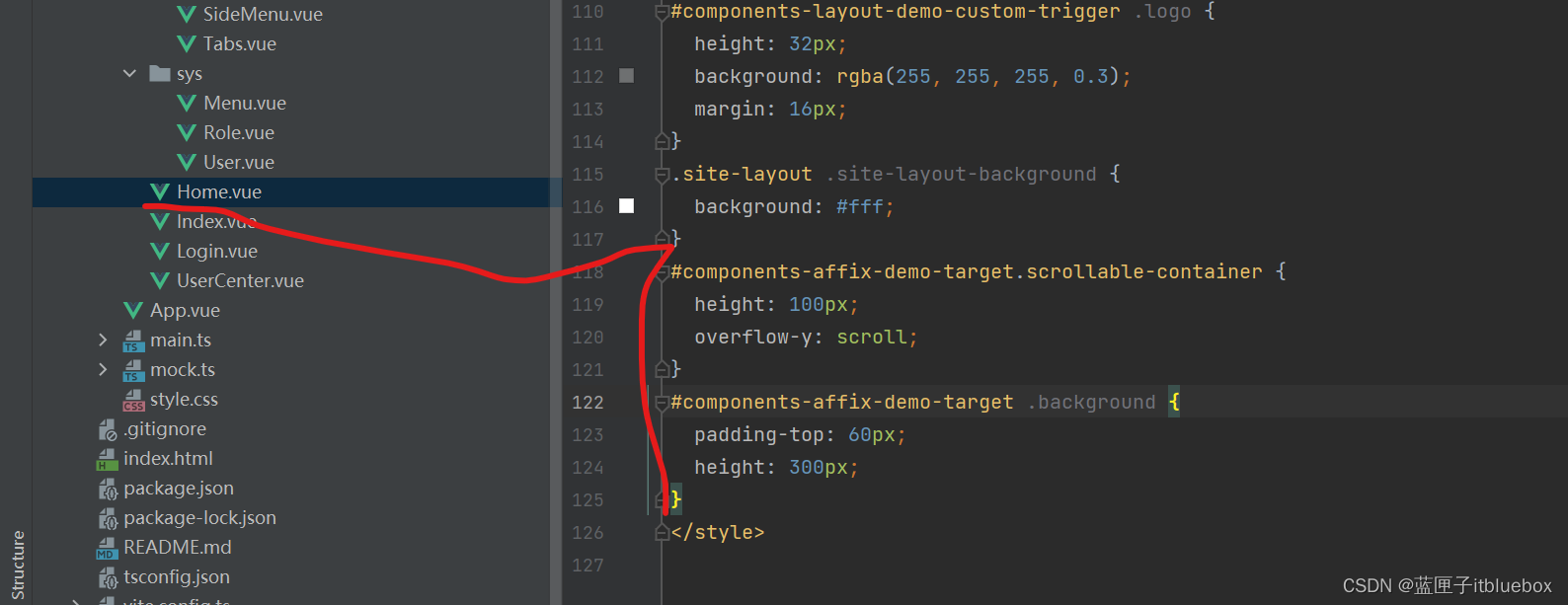Click the HTML icon beside index.html

coord(107,459)
